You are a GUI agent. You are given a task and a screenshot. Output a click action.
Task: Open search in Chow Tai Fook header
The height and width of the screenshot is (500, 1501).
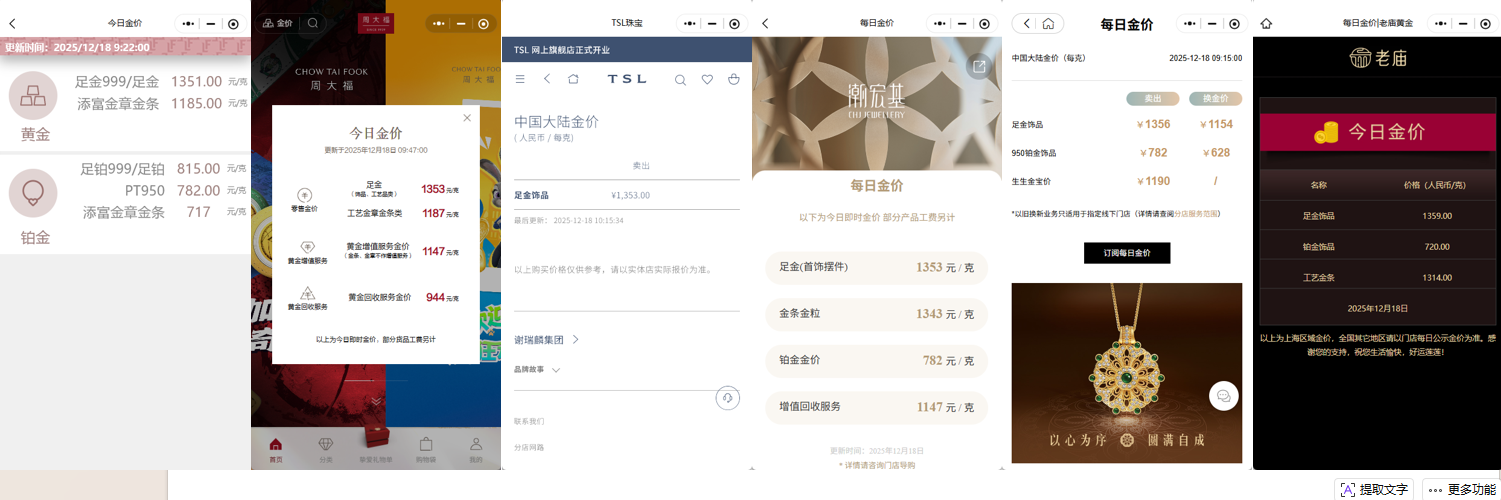[312, 23]
